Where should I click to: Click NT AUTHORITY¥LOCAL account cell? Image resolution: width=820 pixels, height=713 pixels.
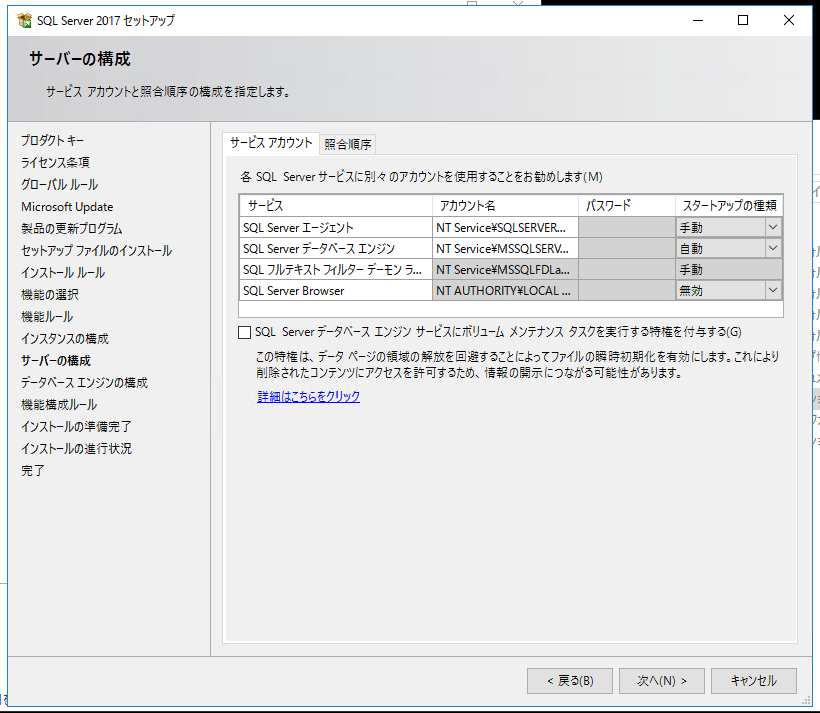(505, 290)
